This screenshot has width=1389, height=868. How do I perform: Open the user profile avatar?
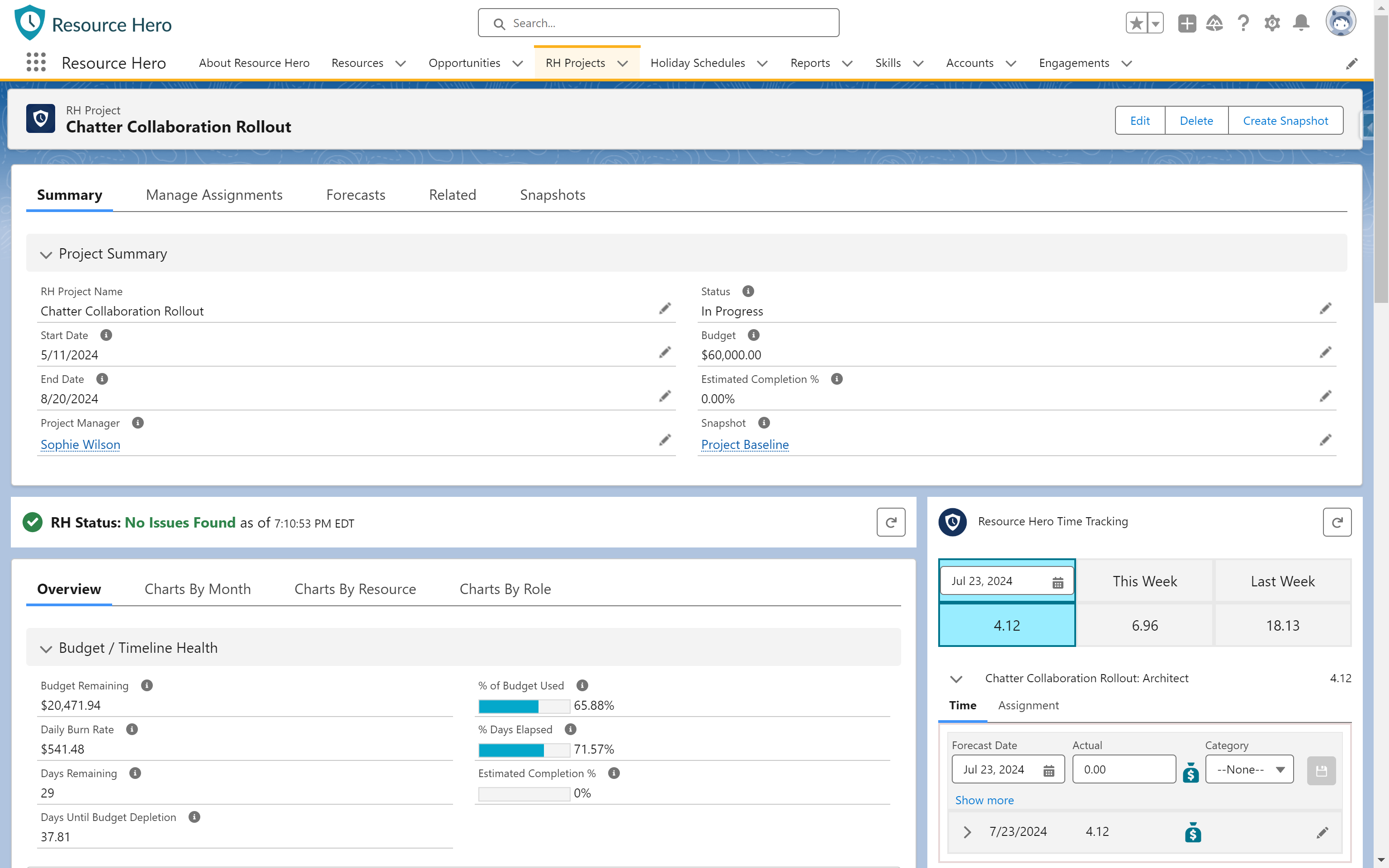[x=1341, y=22]
